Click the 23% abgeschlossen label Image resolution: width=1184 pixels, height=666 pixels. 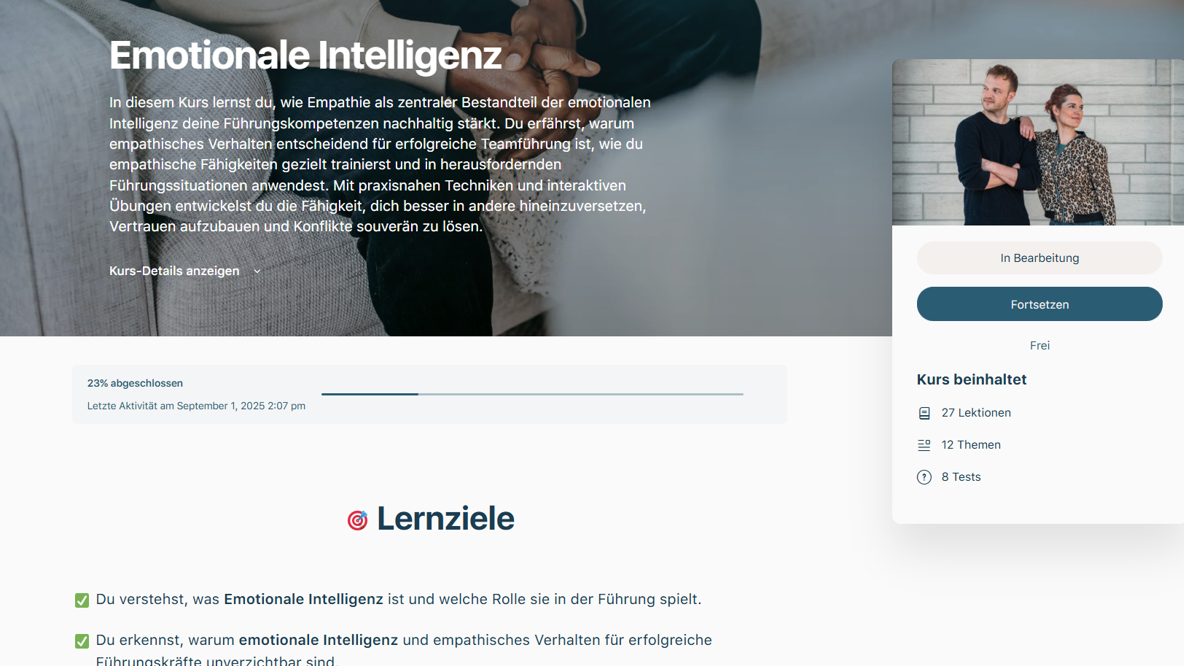(x=135, y=384)
